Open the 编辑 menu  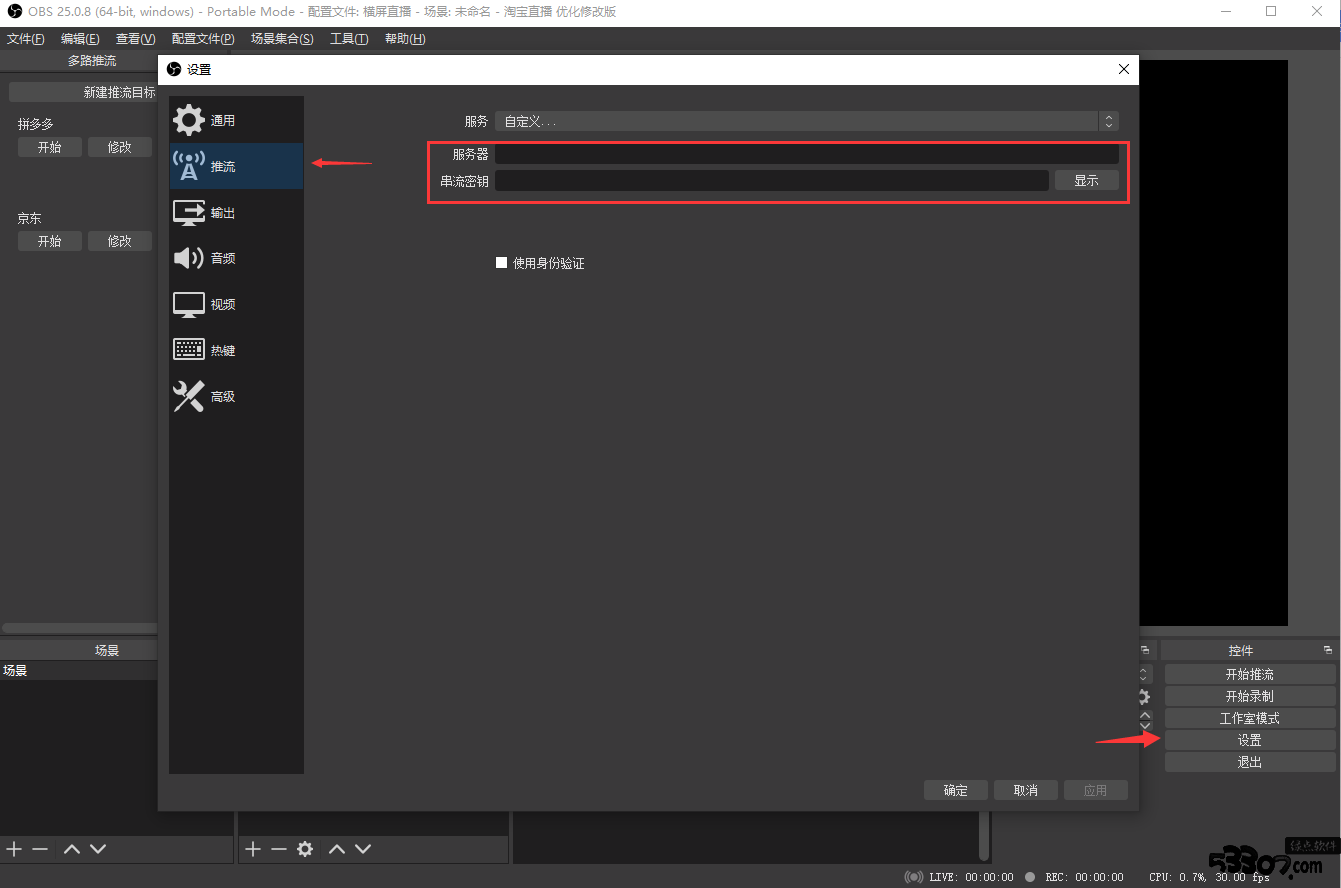tap(80, 39)
